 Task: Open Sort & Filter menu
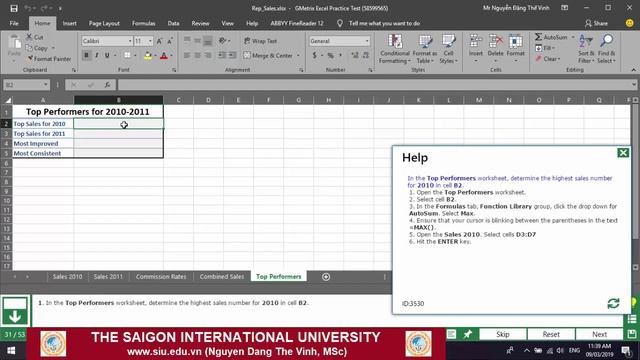pos(586,49)
